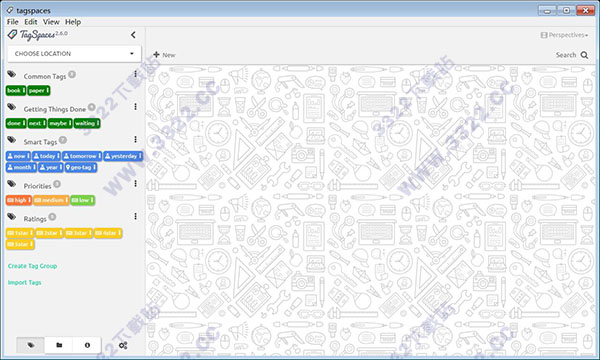Select the '4star' rating tag

pyautogui.click(x=108, y=233)
